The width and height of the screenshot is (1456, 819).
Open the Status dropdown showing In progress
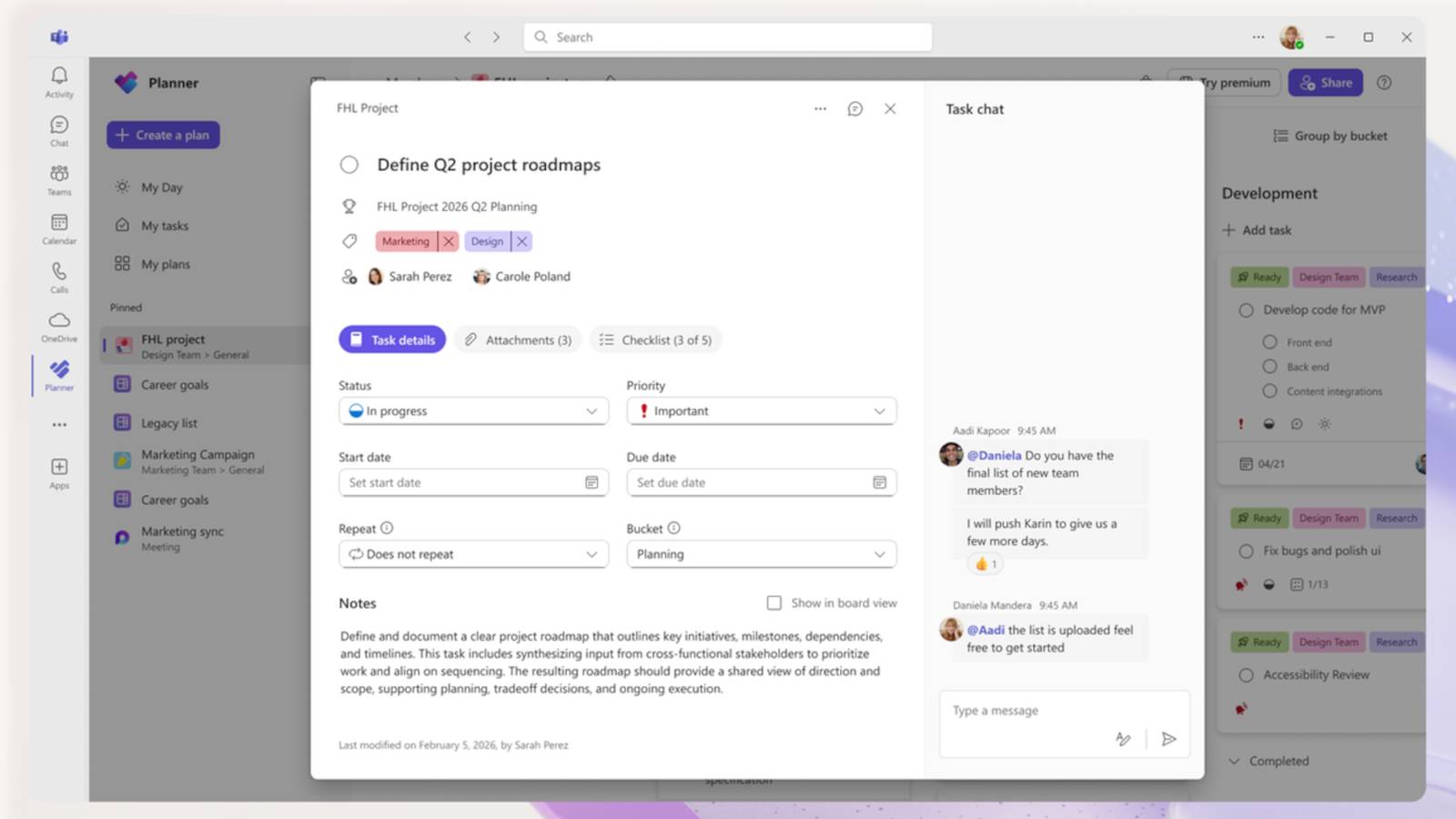click(x=472, y=410)
